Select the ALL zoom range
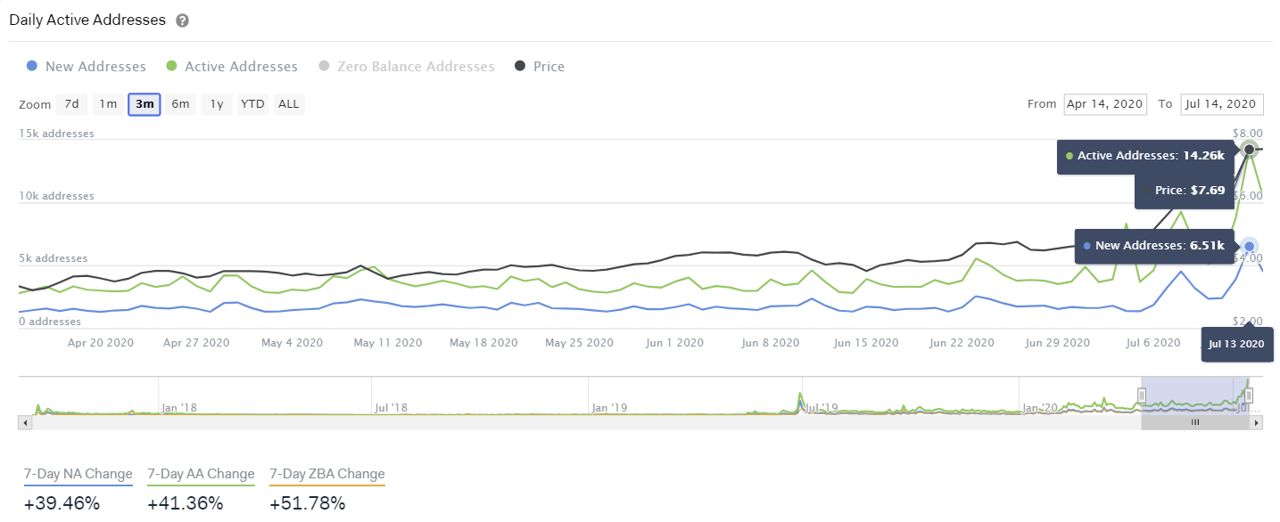Image resolution: width=1280 pixels, height=522 pixels. click(x=289, y=104)
